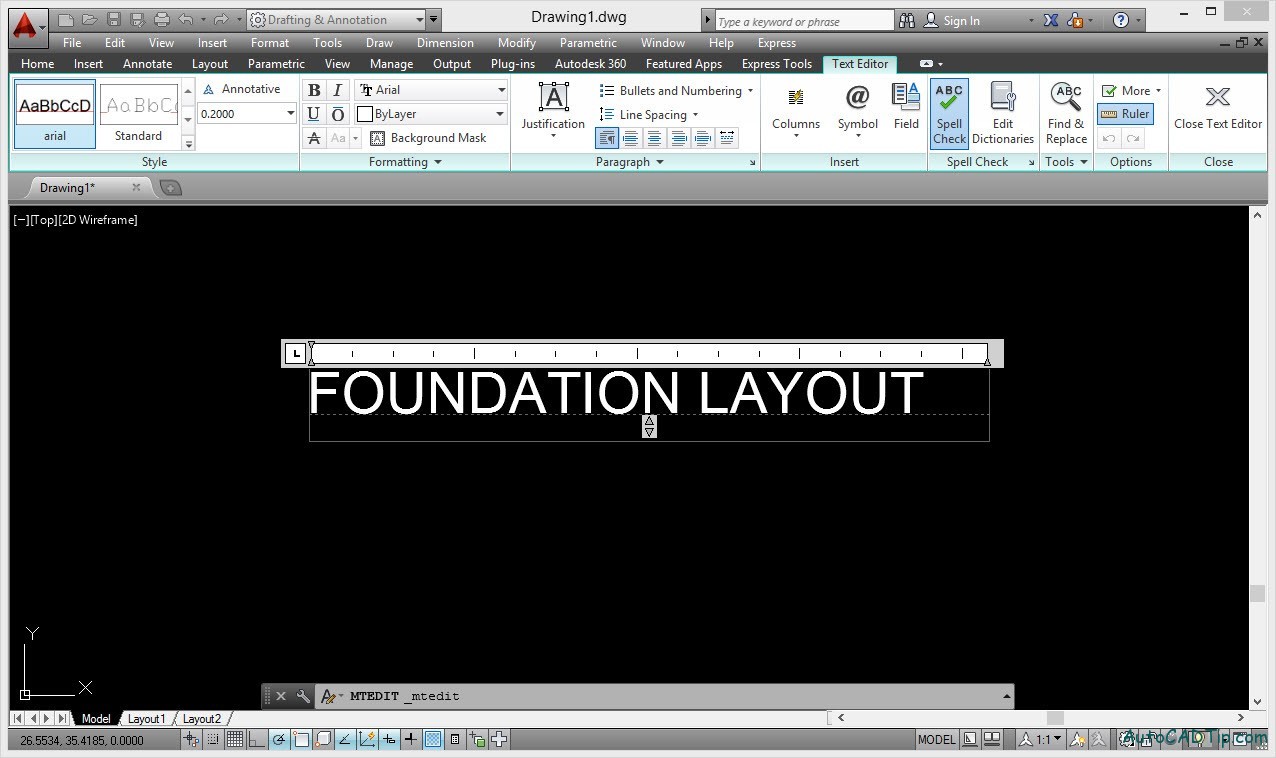Toggle the Ruler display

[x=1125, y=113]
